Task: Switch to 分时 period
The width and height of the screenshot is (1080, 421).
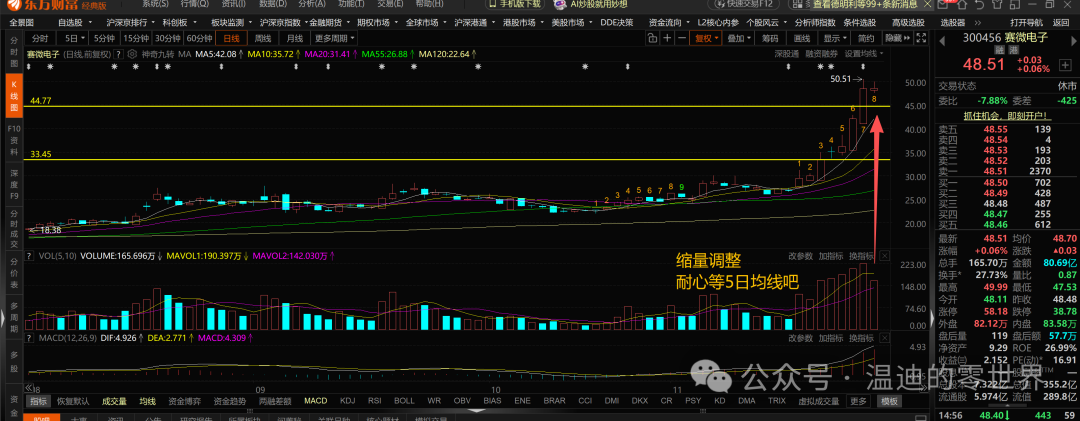Action: (40, 38)
